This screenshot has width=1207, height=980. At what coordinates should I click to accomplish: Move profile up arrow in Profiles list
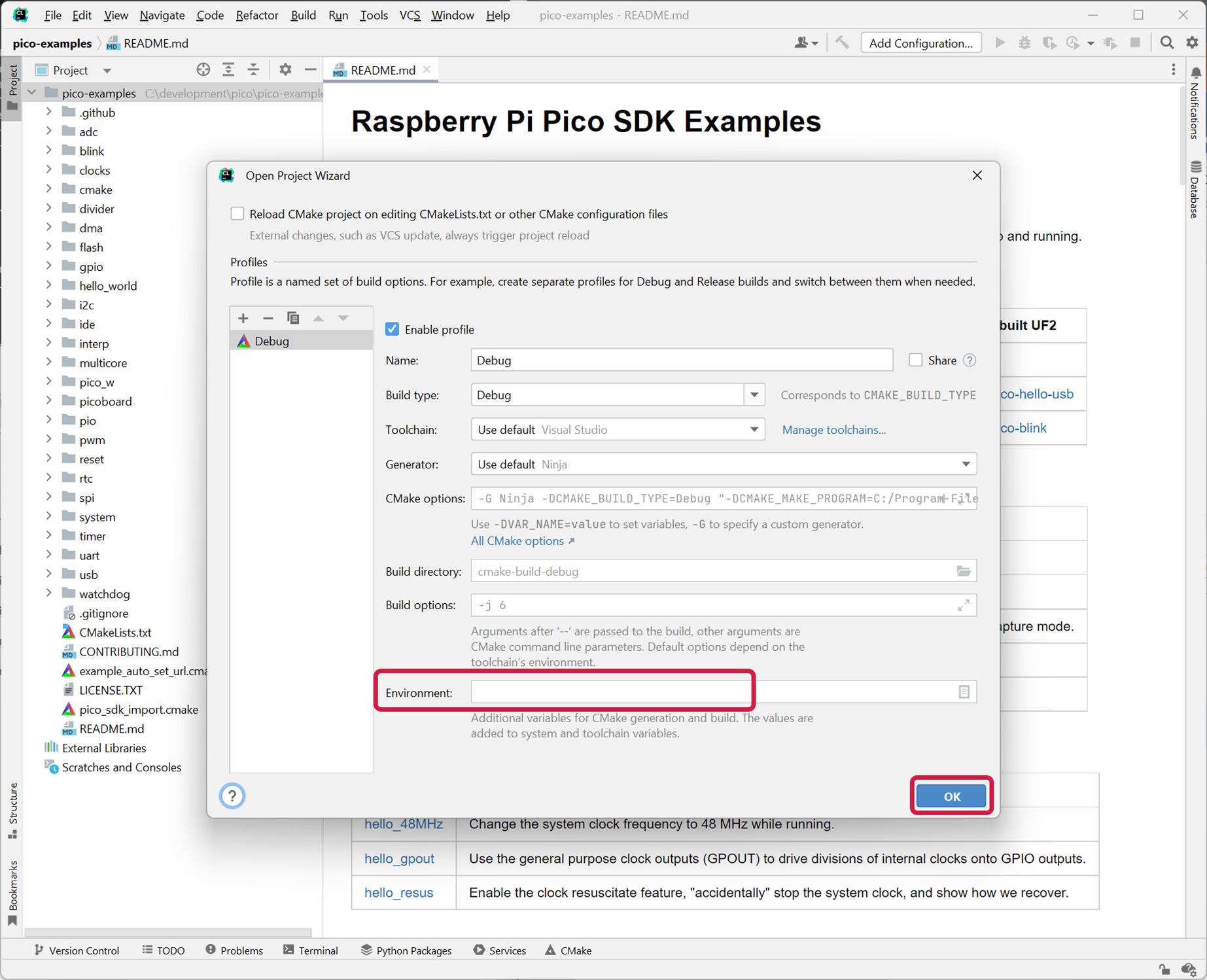coord(318,318)
